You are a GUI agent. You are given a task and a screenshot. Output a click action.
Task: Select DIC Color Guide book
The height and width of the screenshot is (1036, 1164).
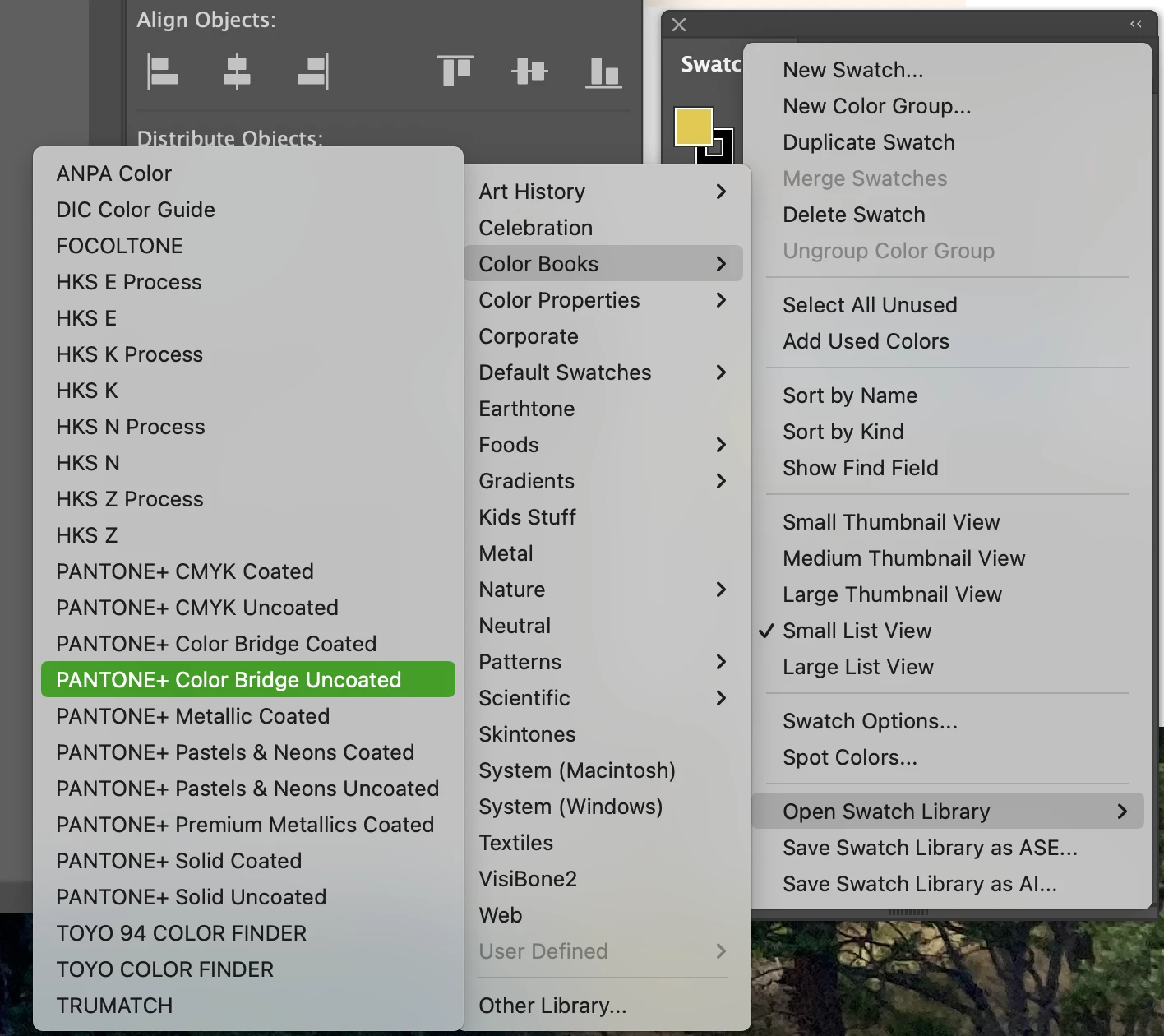247,210
